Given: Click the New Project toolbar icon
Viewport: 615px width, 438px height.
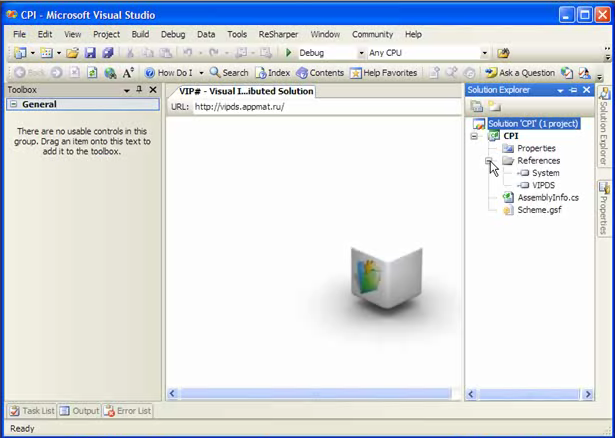Looking at the screenshot, I should tap(20, 53).
